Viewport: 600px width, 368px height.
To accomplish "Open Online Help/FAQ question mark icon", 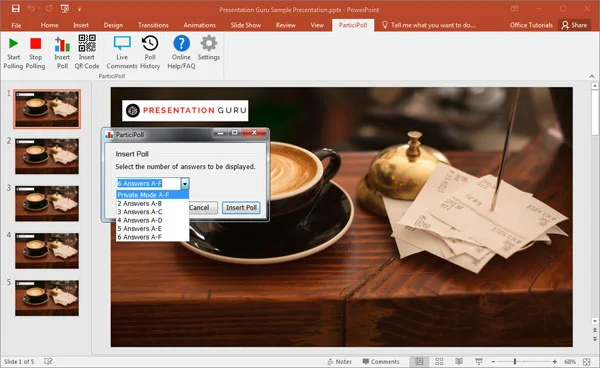I will click(x=181, y=43).
